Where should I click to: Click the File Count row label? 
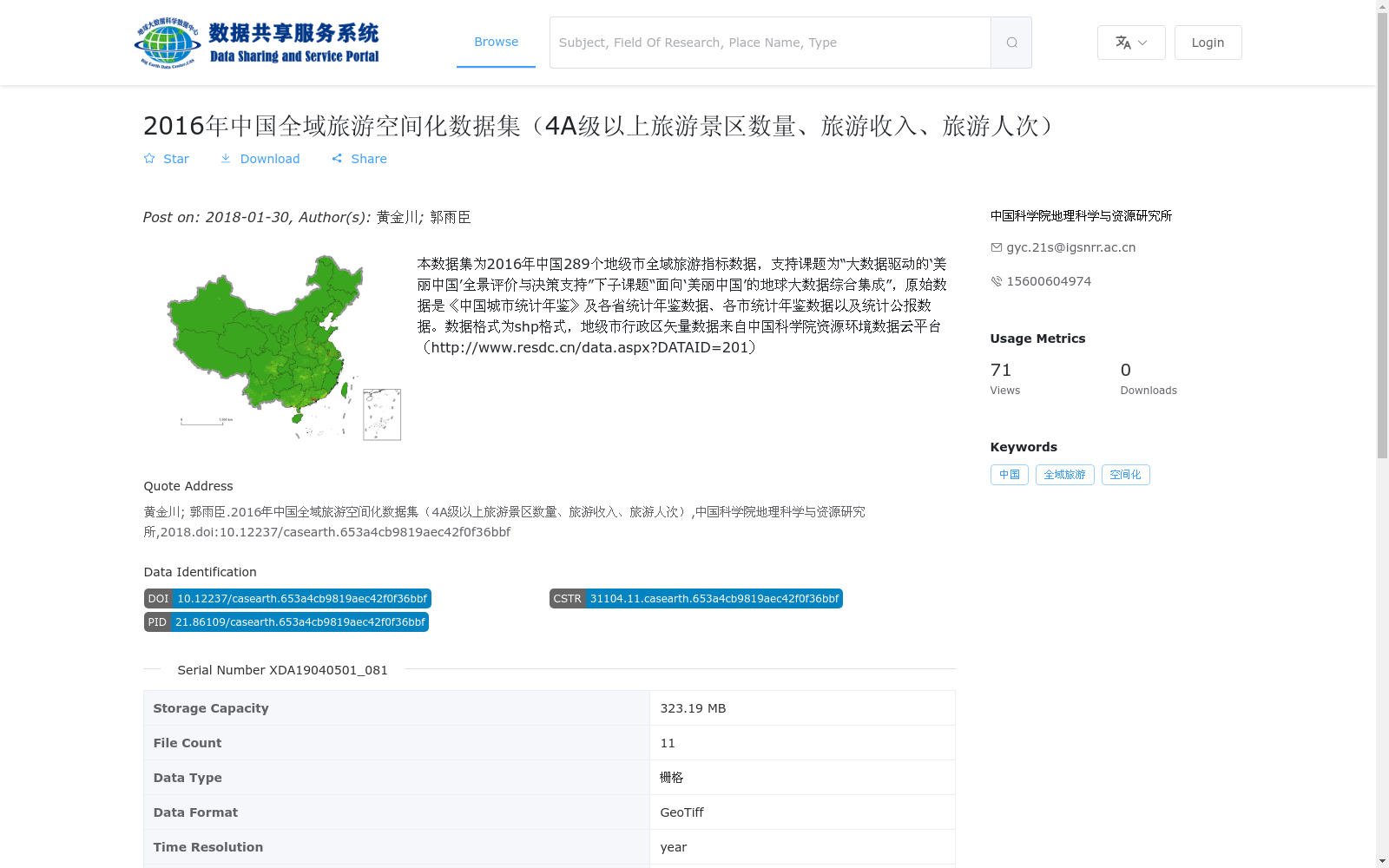188,743
